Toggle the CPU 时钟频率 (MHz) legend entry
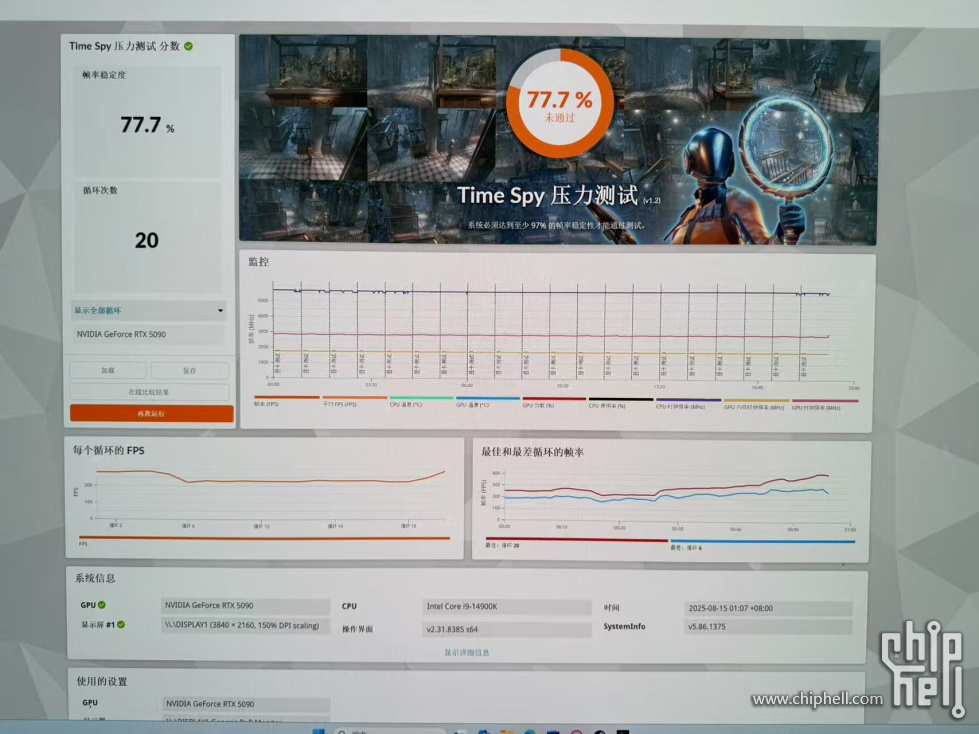This screenshot has width=979, height=734. (x=688, y=404)
